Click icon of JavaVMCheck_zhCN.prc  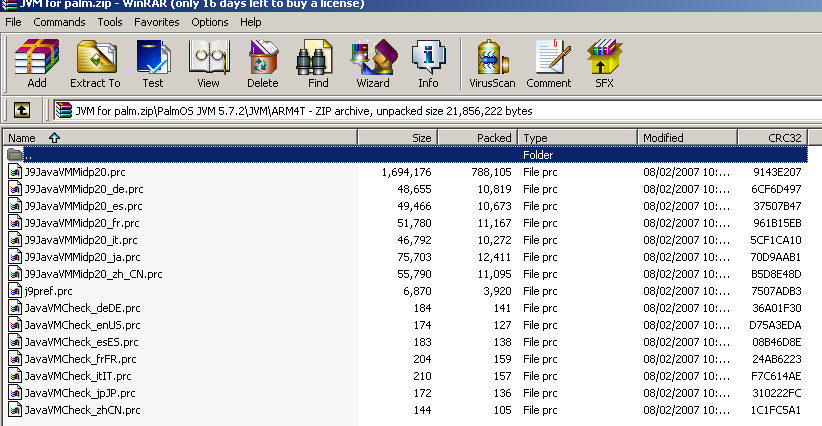(15, 410)
